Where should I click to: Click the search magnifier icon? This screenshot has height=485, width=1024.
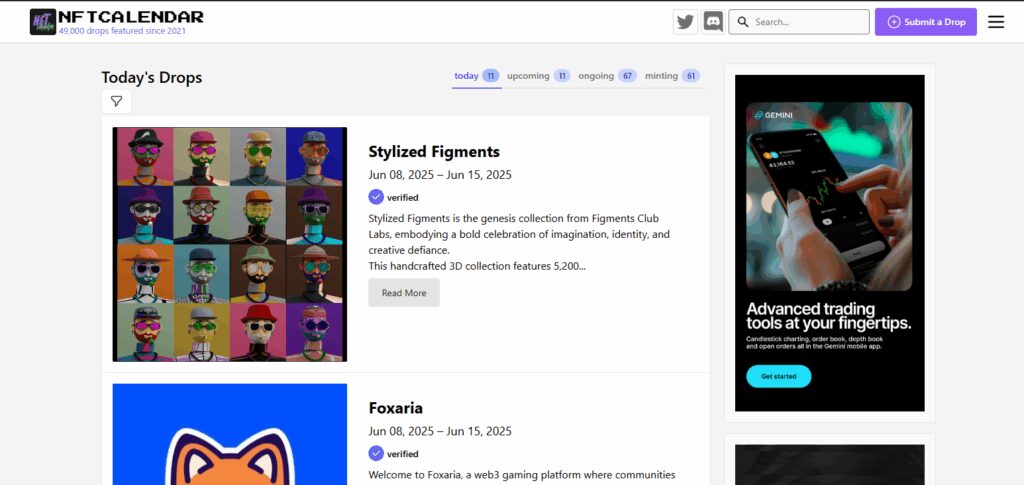pyautogui.click(x=743, y=22)
